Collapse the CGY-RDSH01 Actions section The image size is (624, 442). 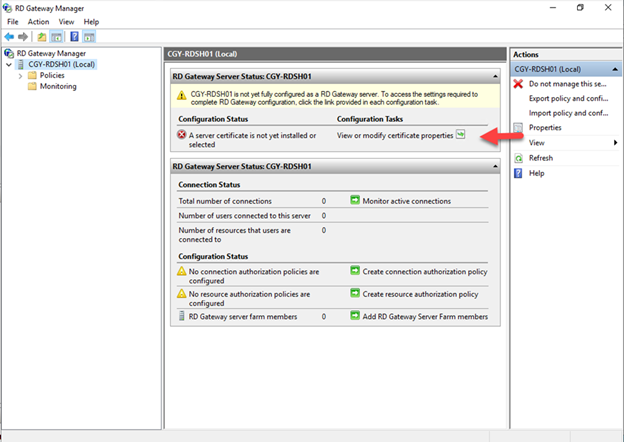[x=614, y=69]
